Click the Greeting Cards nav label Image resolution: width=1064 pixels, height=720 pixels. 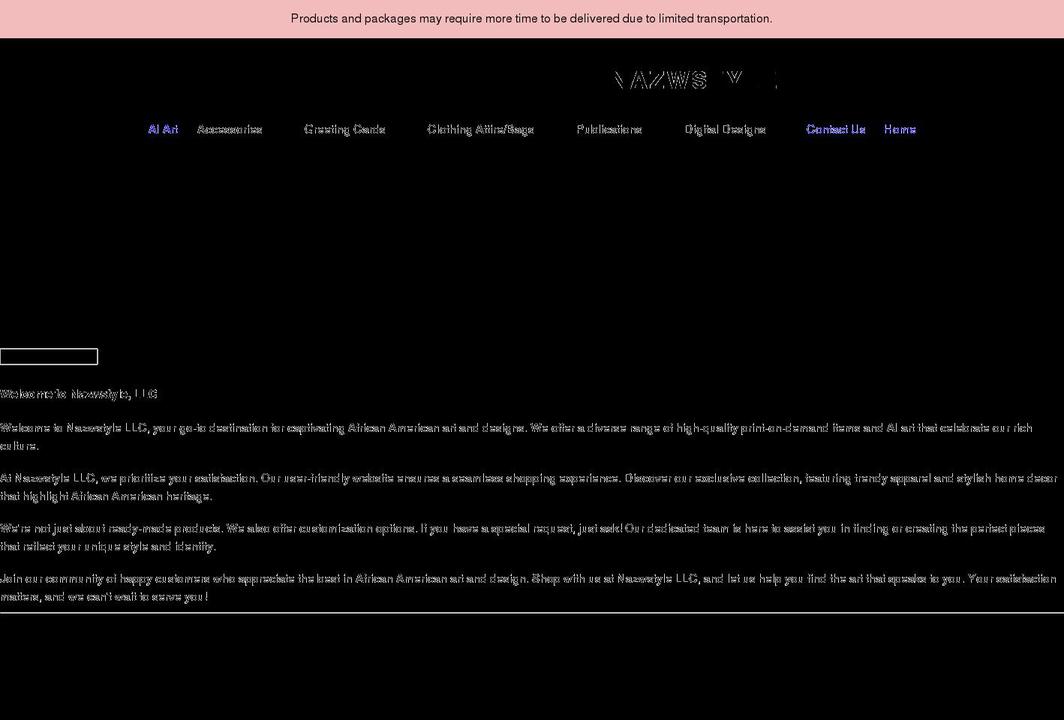tap(345, 129)
